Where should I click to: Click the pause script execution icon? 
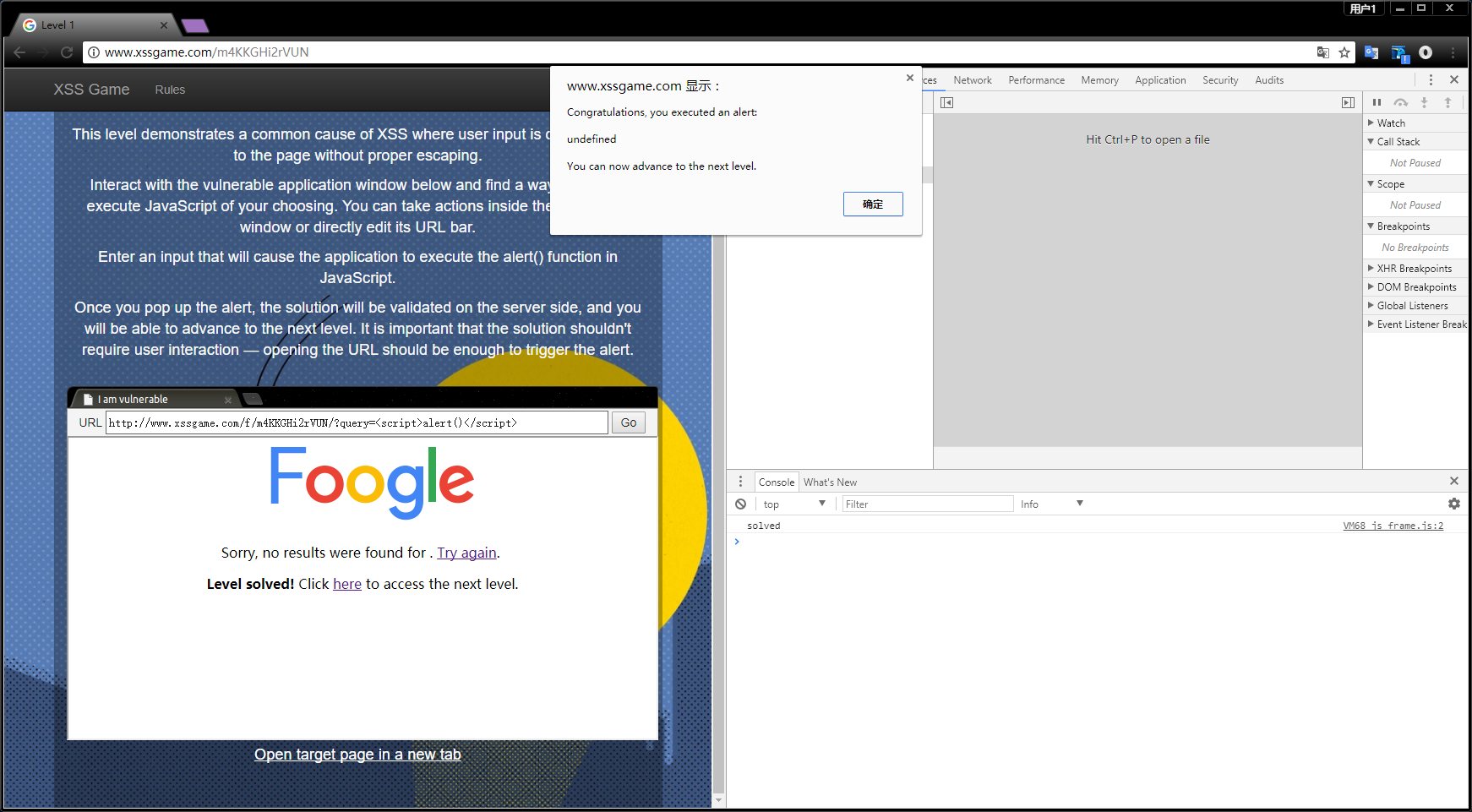click(x=1377, y=102)
